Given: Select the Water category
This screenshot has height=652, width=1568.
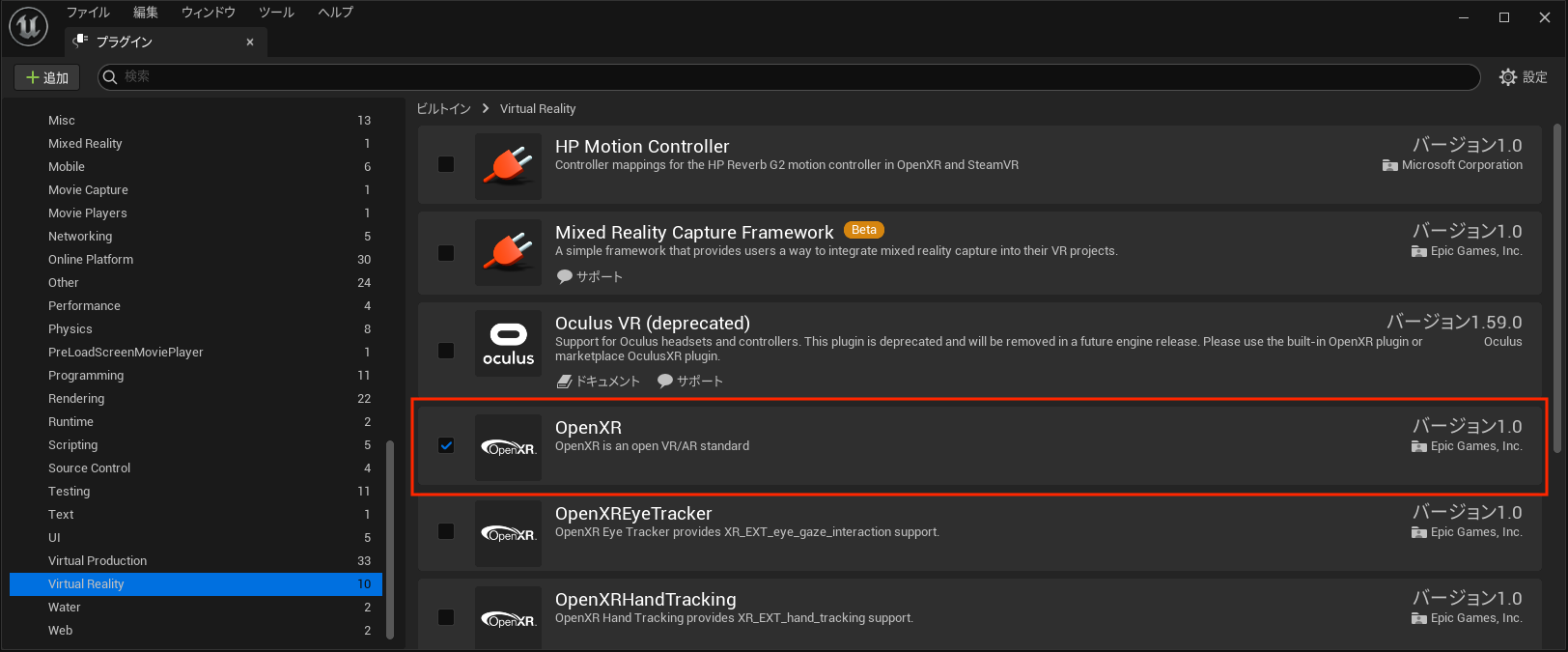Looking at the screenshot, I should click(x=196, y=608).
